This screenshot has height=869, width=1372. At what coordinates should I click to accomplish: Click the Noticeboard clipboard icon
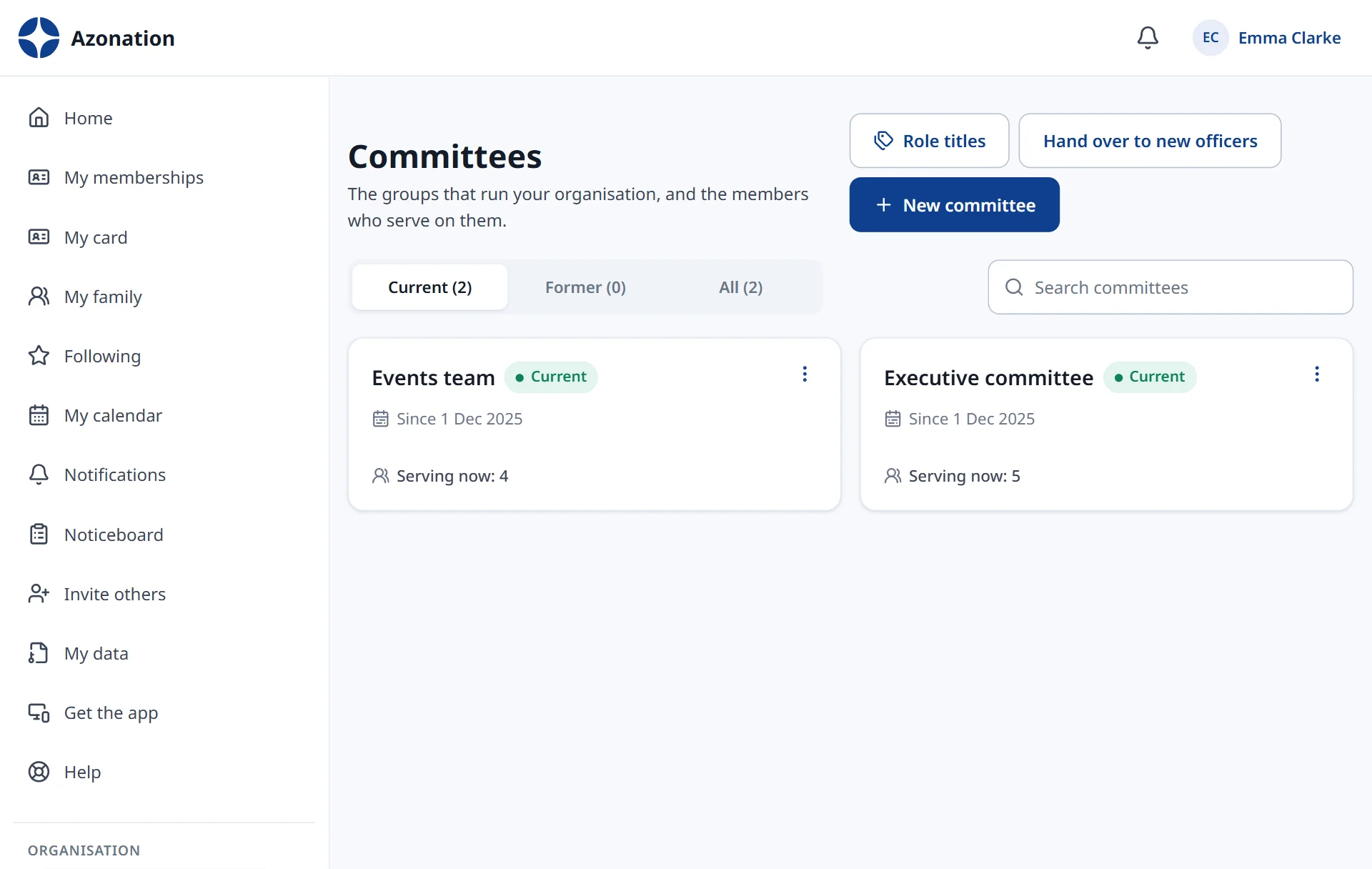39,535
